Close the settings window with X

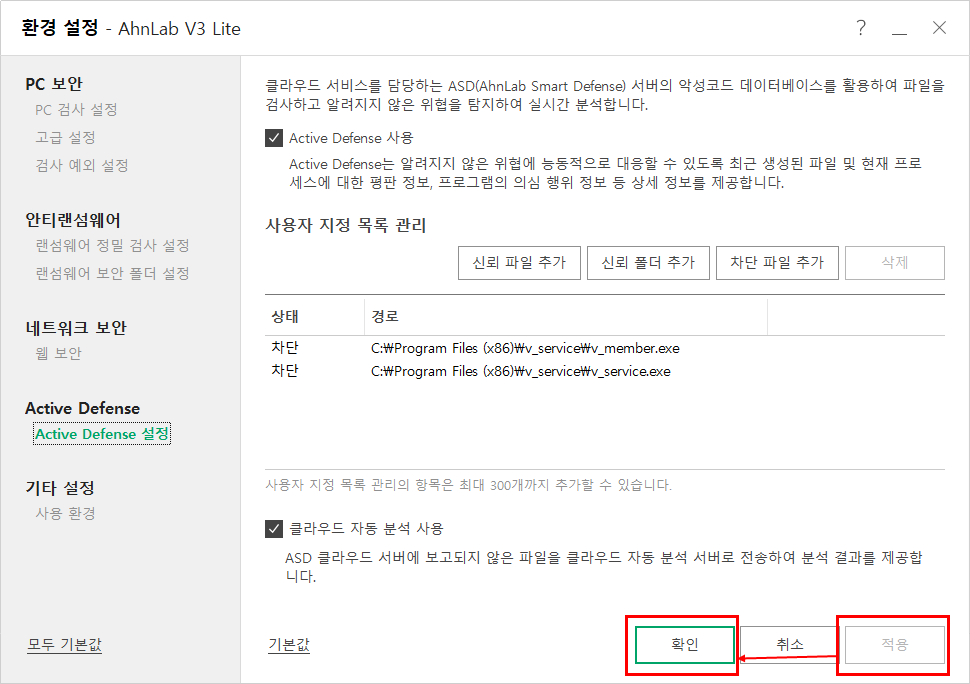tap(939, 28)
